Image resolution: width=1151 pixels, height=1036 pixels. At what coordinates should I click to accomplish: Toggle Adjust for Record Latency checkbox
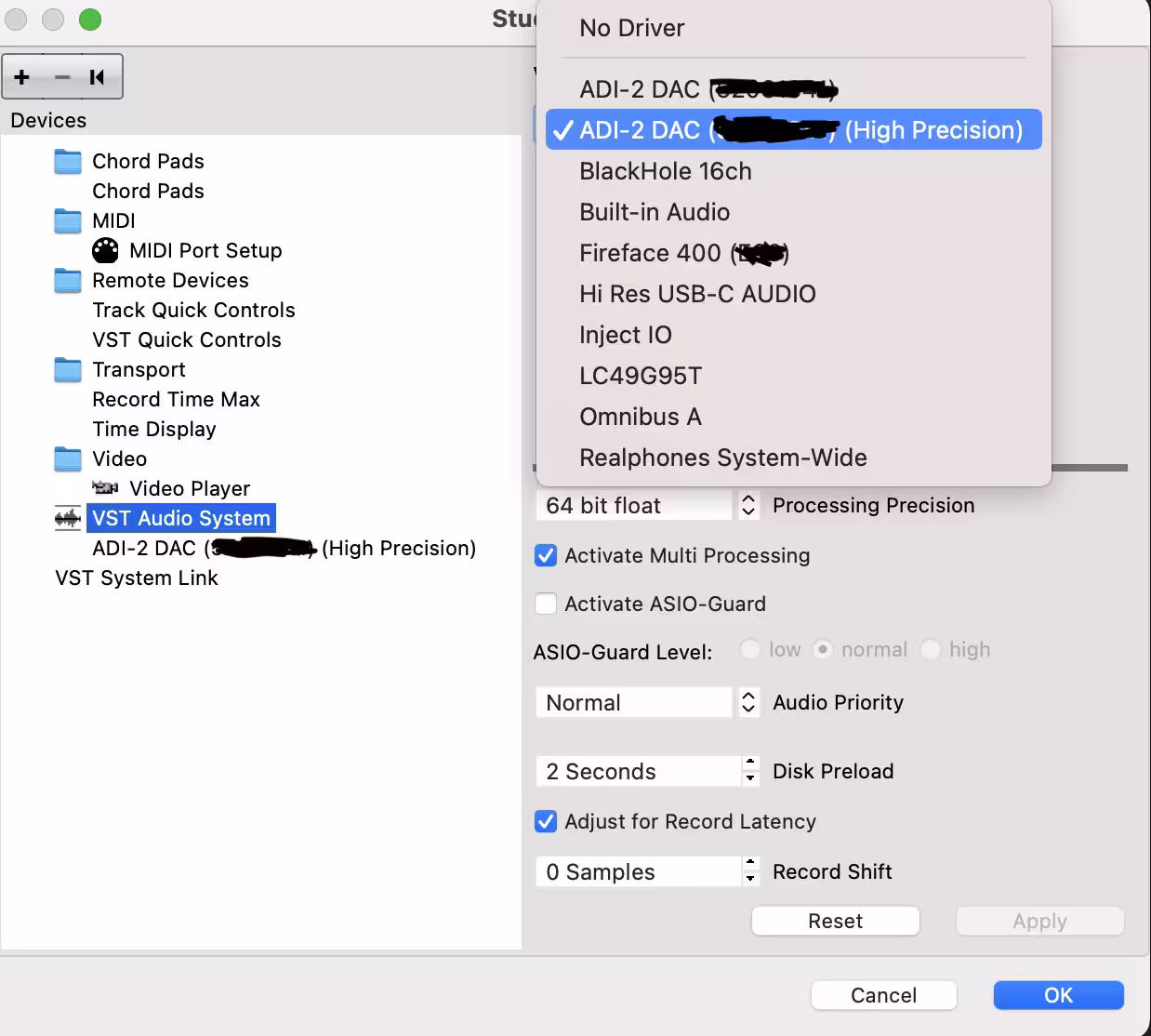click(x=546, y=821)
